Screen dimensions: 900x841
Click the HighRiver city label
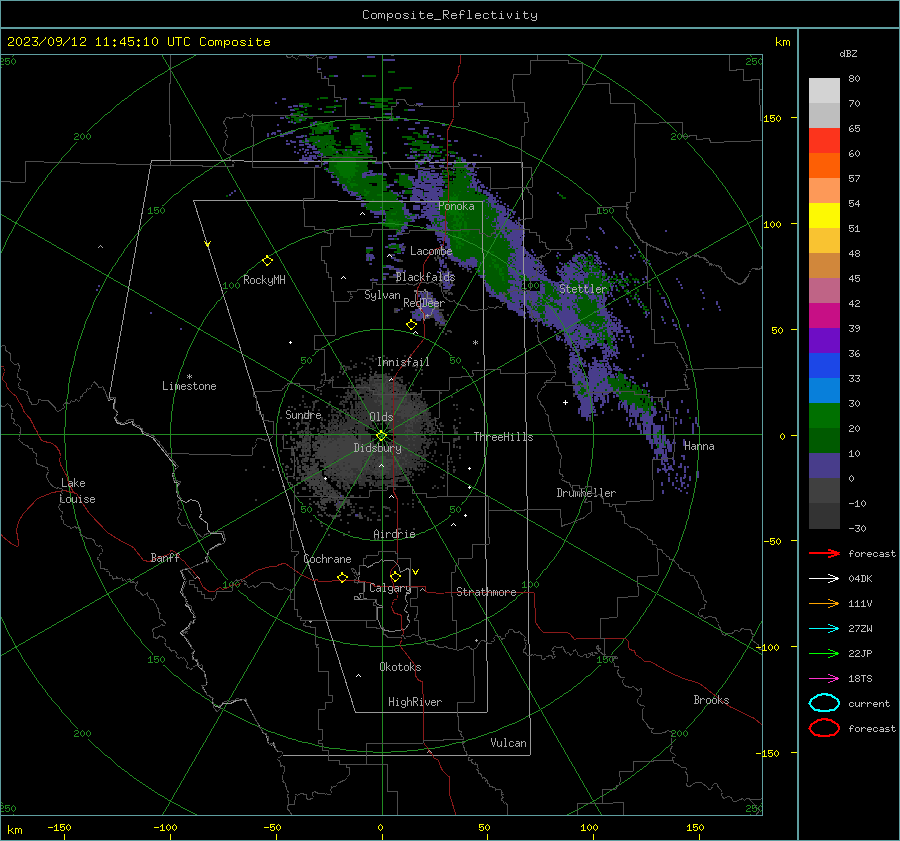414,702
